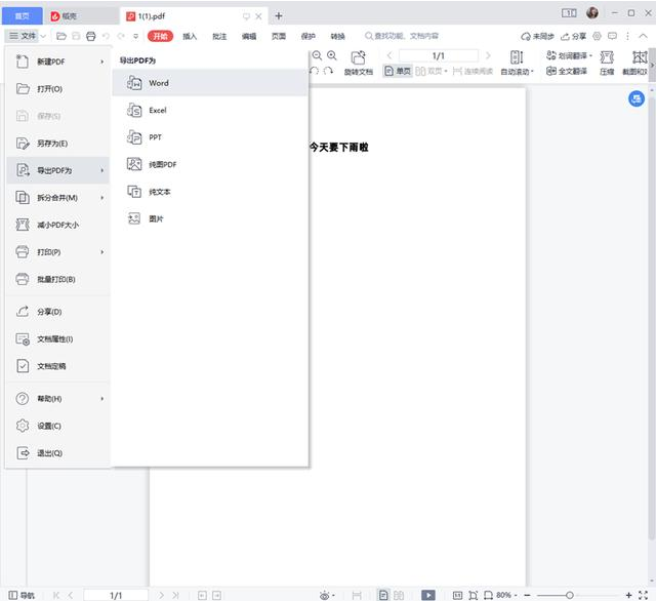The image size is (657, 603).
Task: Click the PPT export icon
Action: tap(134, 137)
